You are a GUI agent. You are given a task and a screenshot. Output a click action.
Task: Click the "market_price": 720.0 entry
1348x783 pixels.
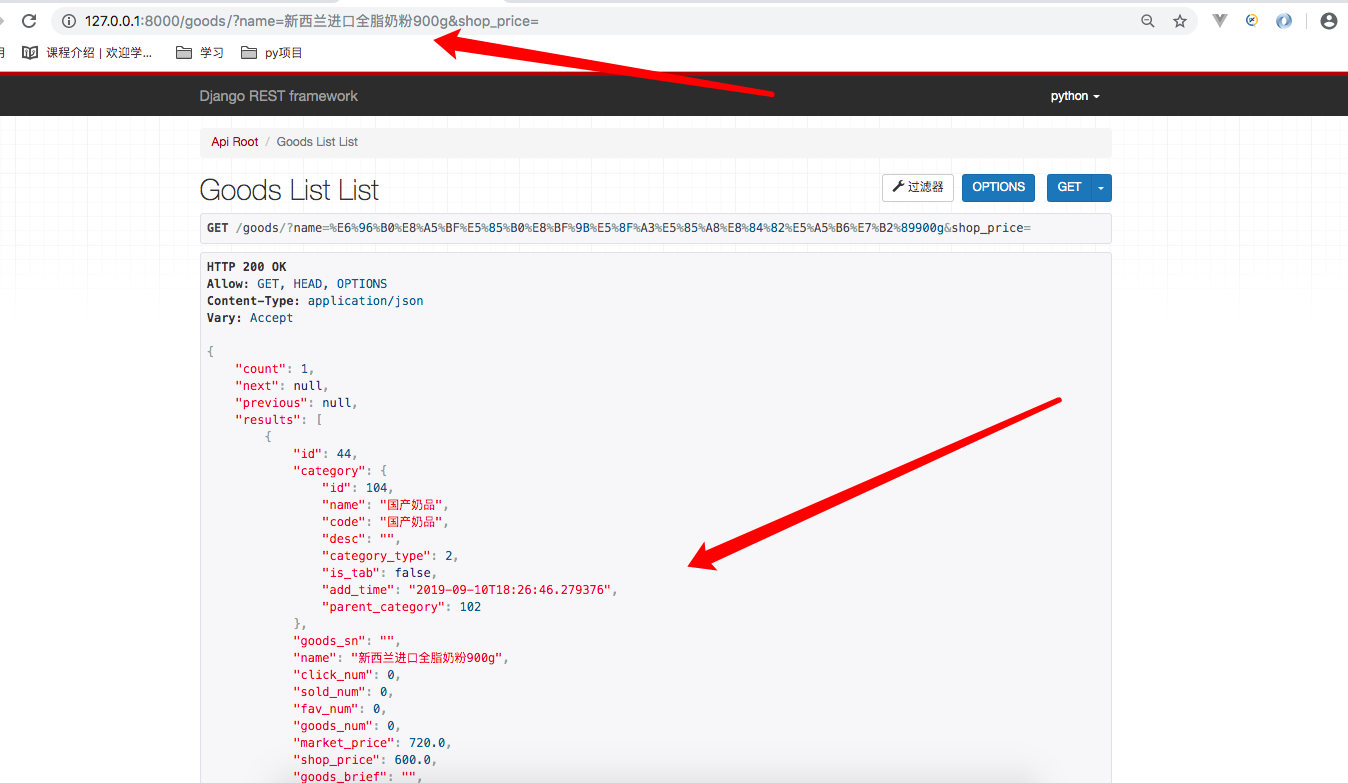(372, 743)
